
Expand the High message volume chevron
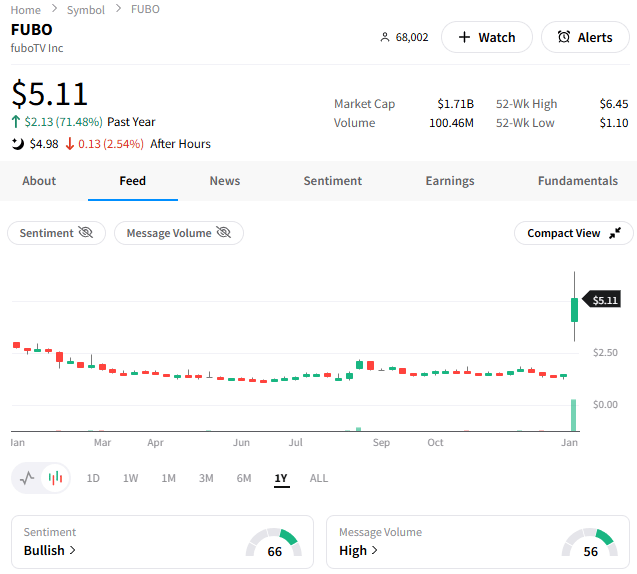click(x=375, y=550)
